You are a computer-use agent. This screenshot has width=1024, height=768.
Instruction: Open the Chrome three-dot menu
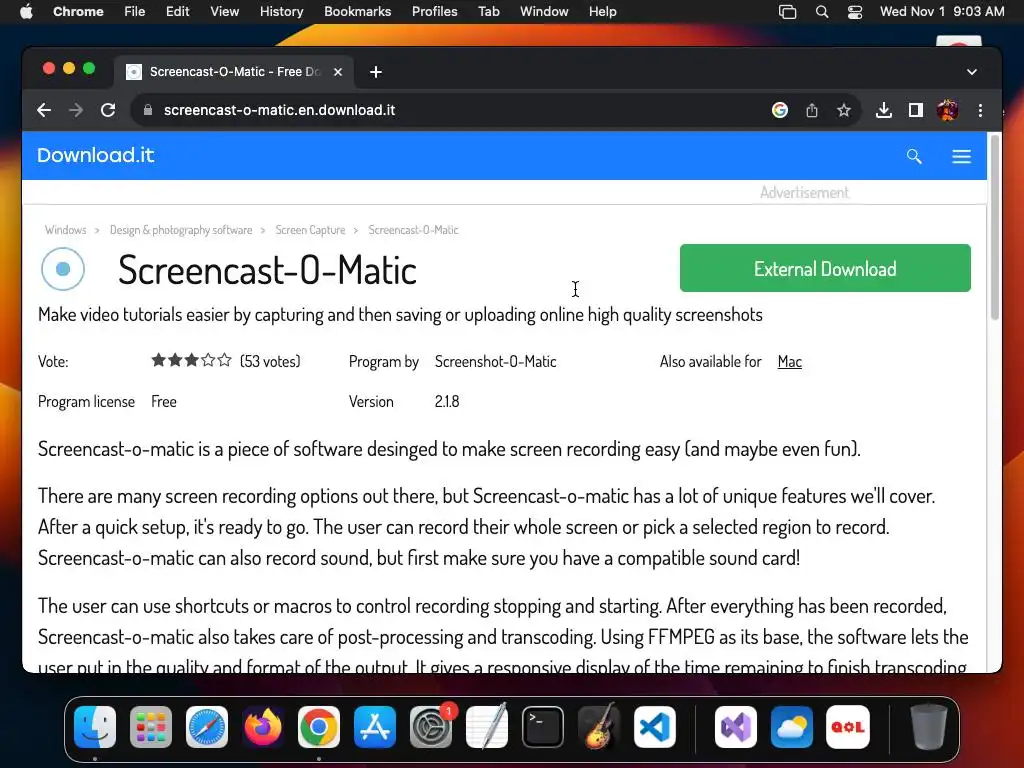(980, 110)
